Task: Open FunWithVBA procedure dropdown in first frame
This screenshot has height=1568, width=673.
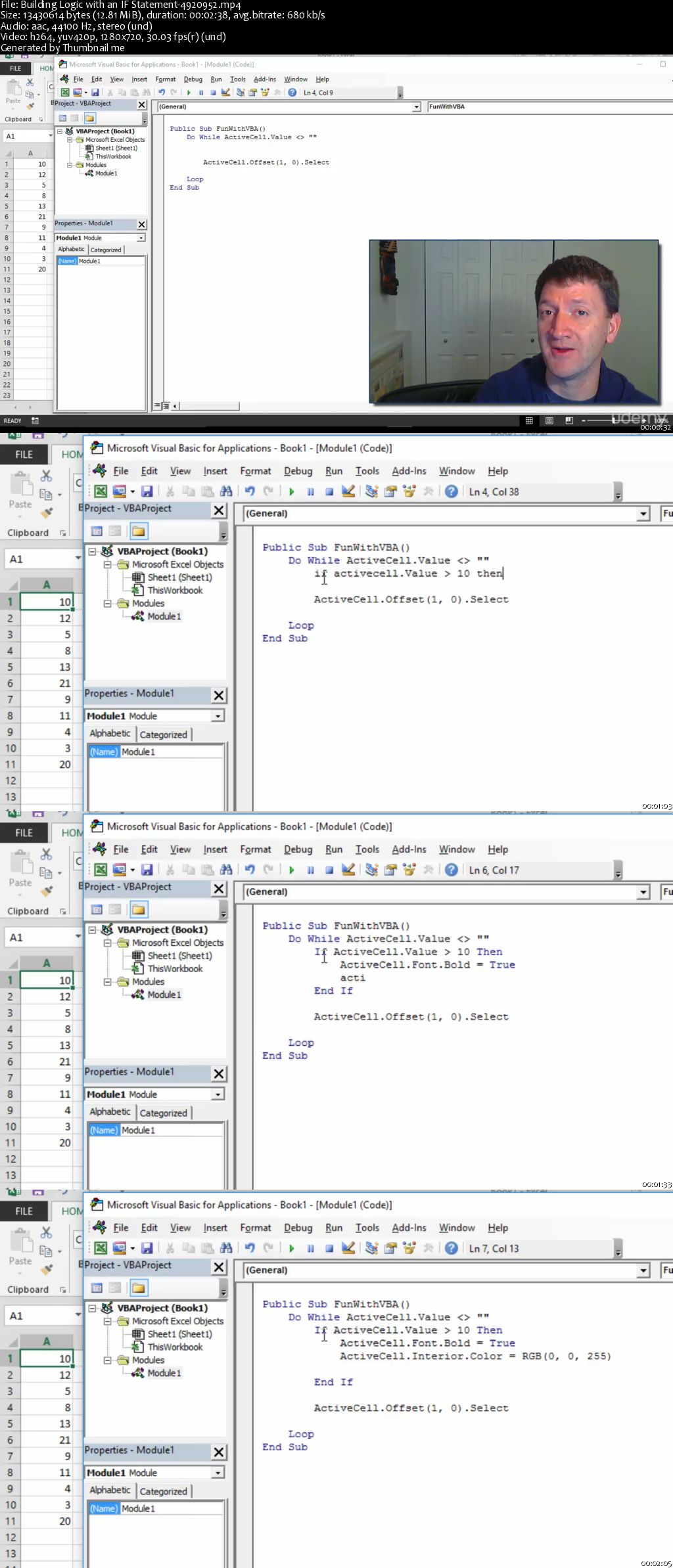Action: click(x=549, y=106)
